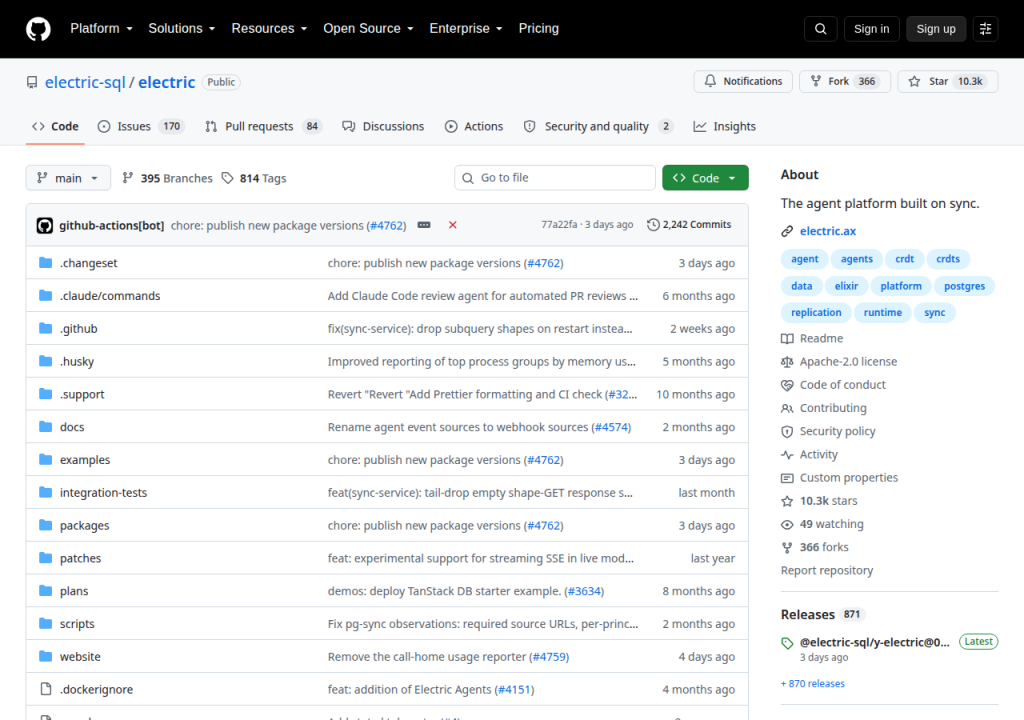Select the agent topic tag

click(805, 259)
